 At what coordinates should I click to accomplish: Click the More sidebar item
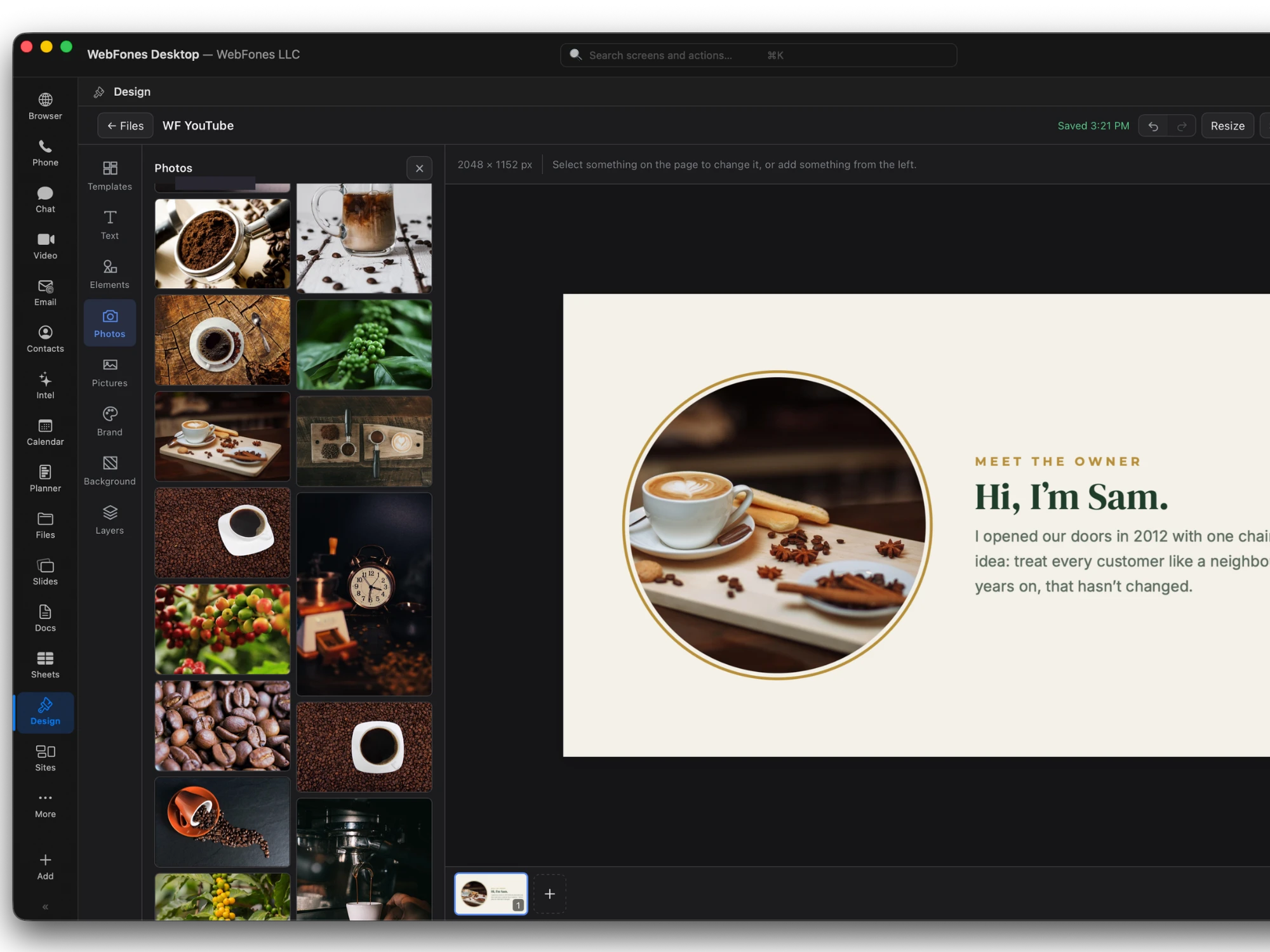(45, 805)
